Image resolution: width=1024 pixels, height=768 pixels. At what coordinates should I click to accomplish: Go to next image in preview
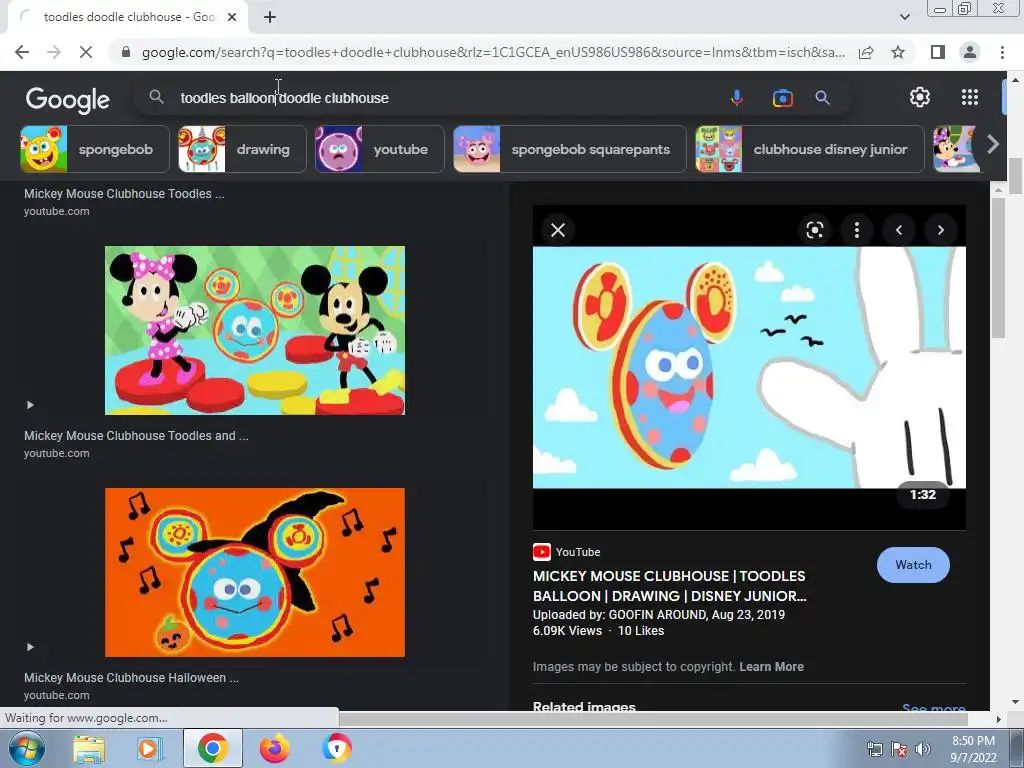point(940,230)
